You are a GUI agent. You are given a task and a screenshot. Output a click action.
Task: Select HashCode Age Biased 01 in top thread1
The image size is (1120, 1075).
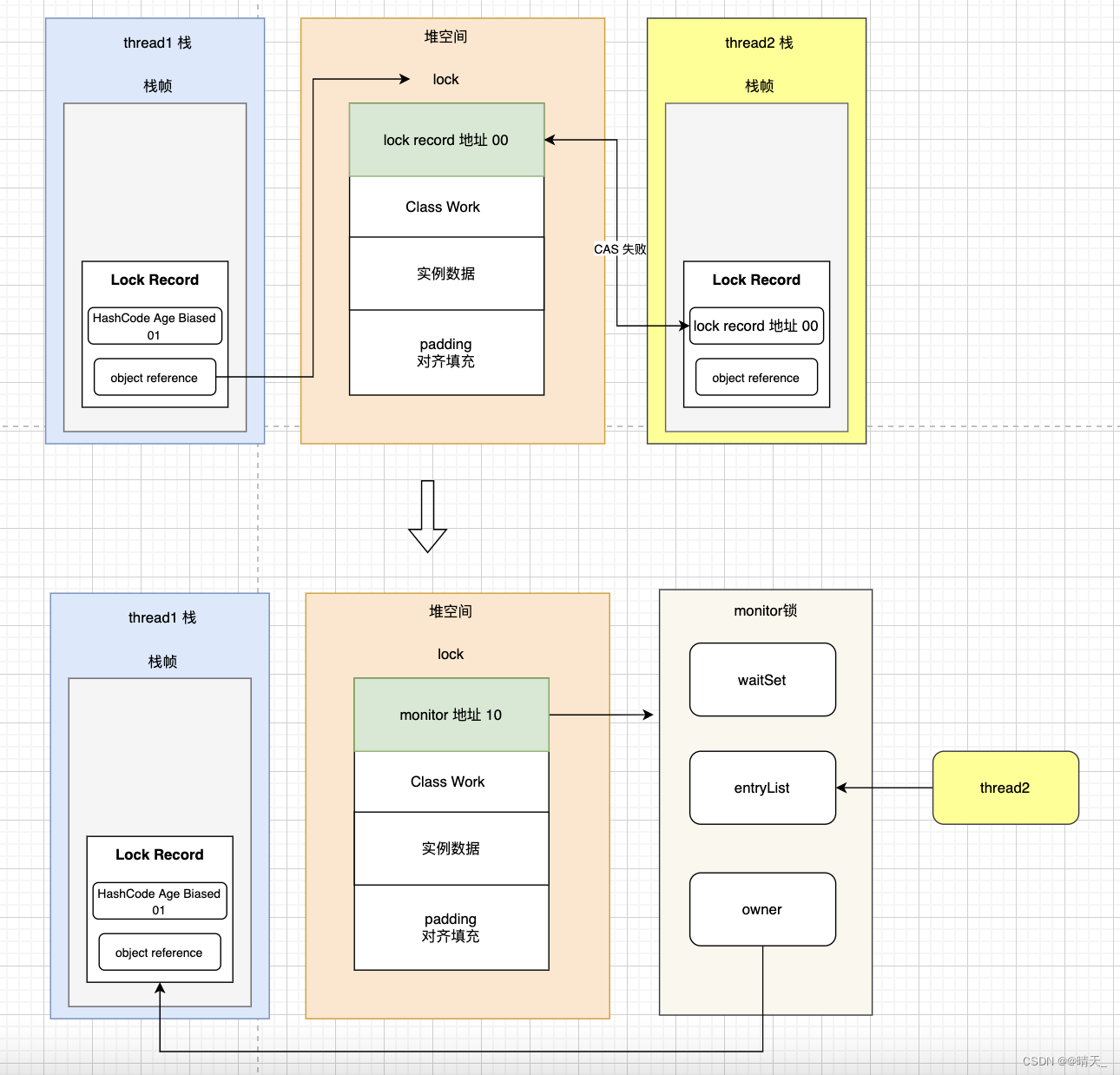pos(155,326)
